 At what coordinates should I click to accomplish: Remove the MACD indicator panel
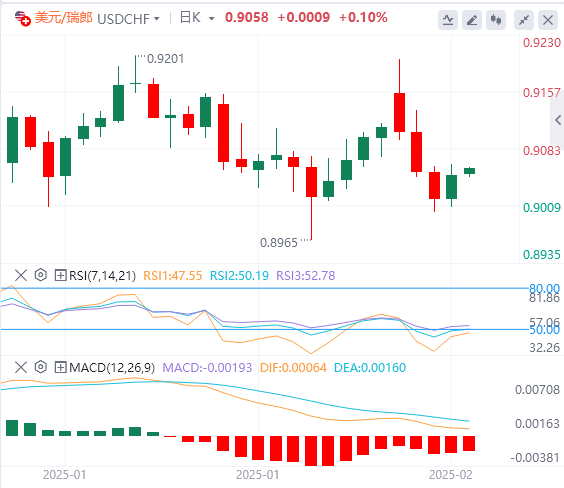pyautogui.click(x=21, y=368)
